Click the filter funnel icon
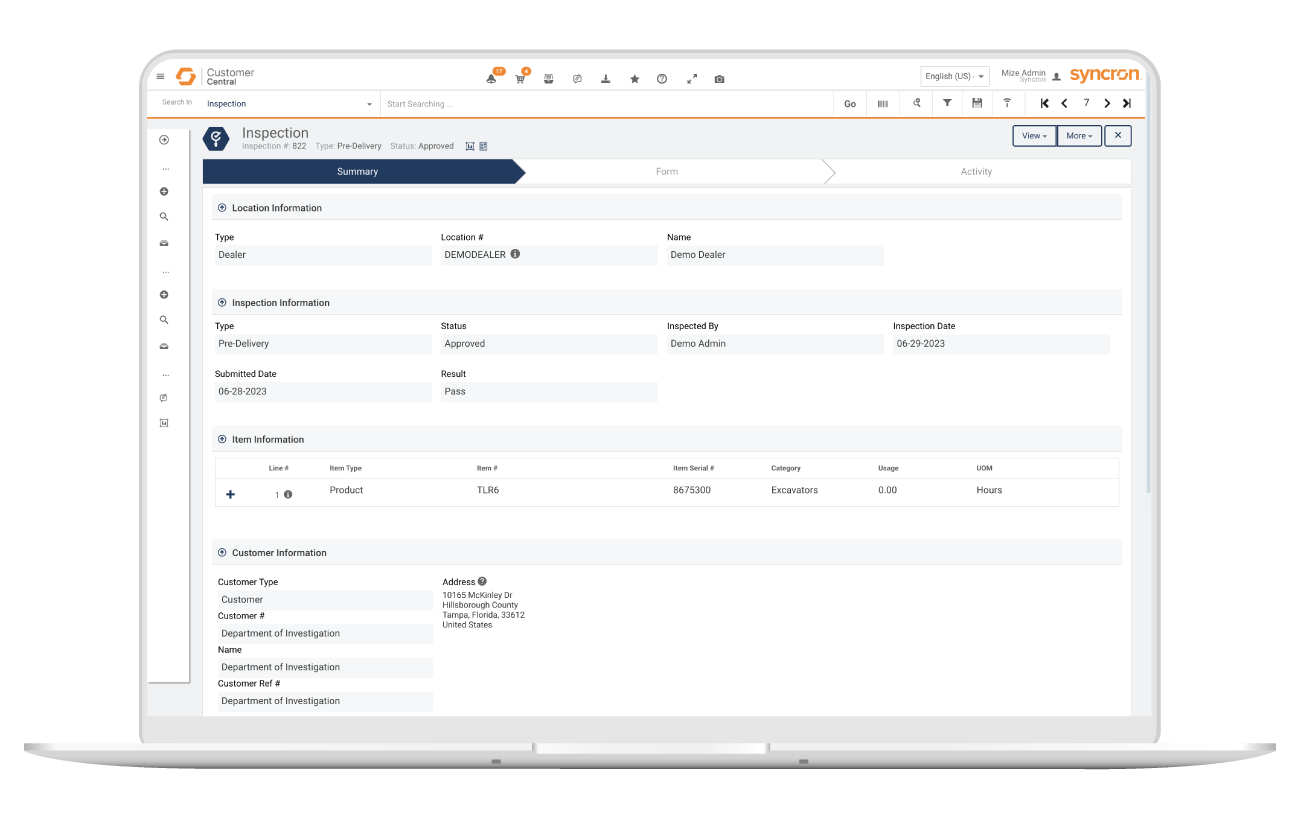1300x834 pixels. click(x=947, y=103)
